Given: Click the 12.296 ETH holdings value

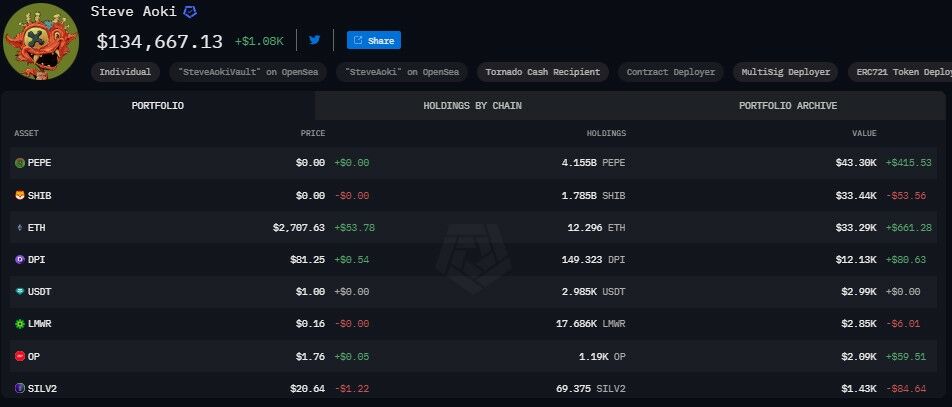Looking at the screenshot, I should 596,228.
